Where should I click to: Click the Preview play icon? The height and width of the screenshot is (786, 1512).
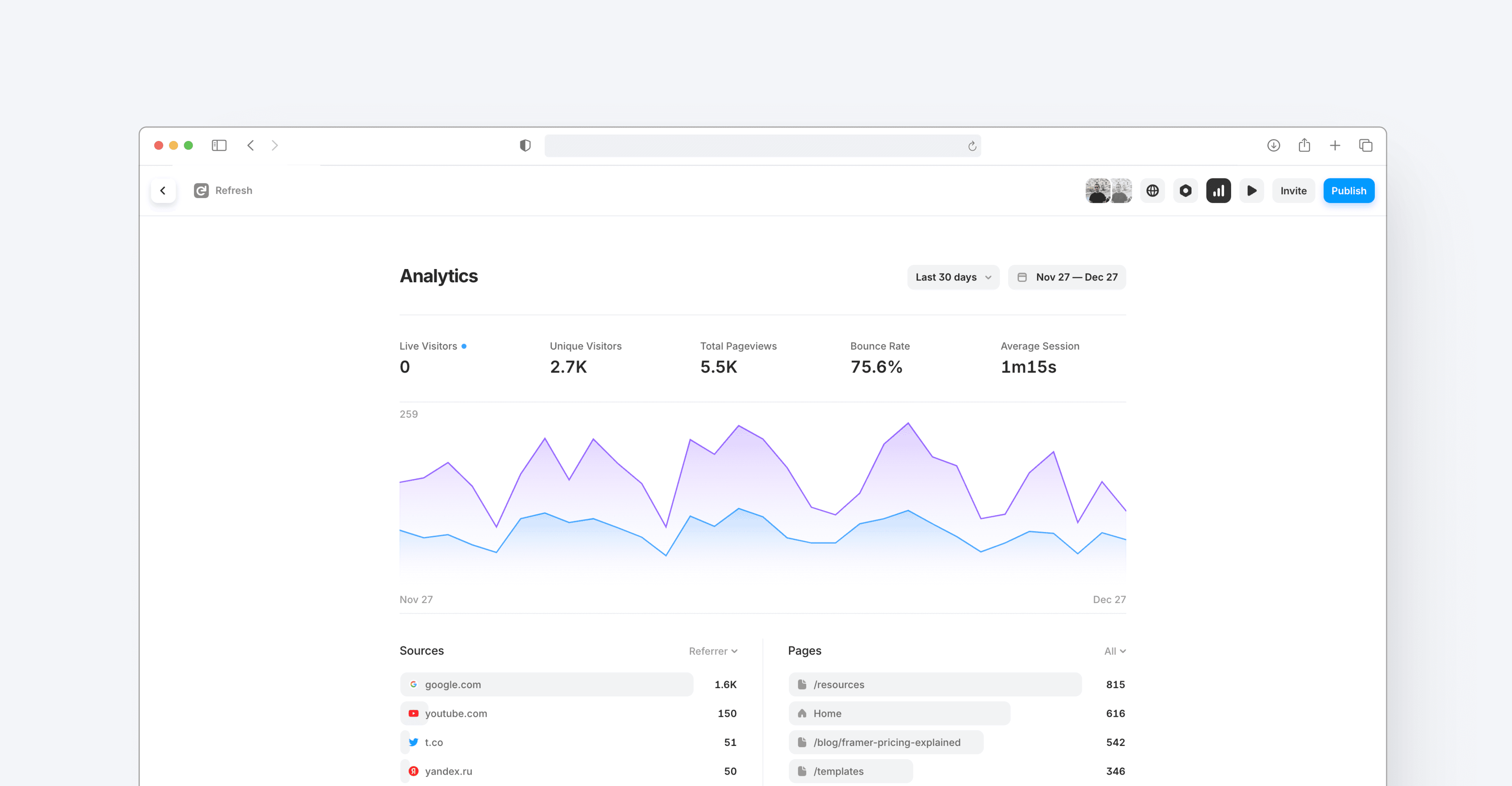tap(1252, 190)
